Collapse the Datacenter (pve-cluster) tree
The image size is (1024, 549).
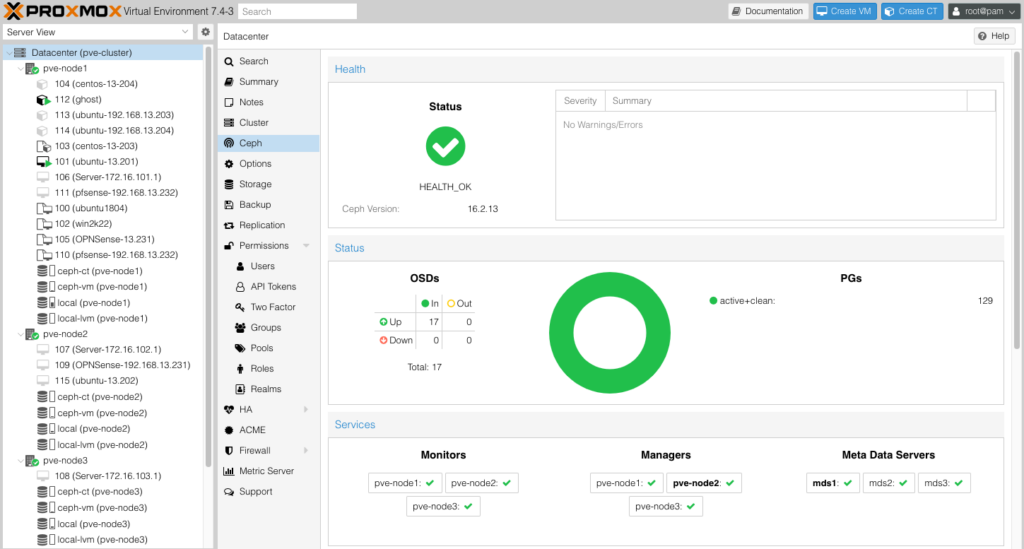click(x=8, y=52)
